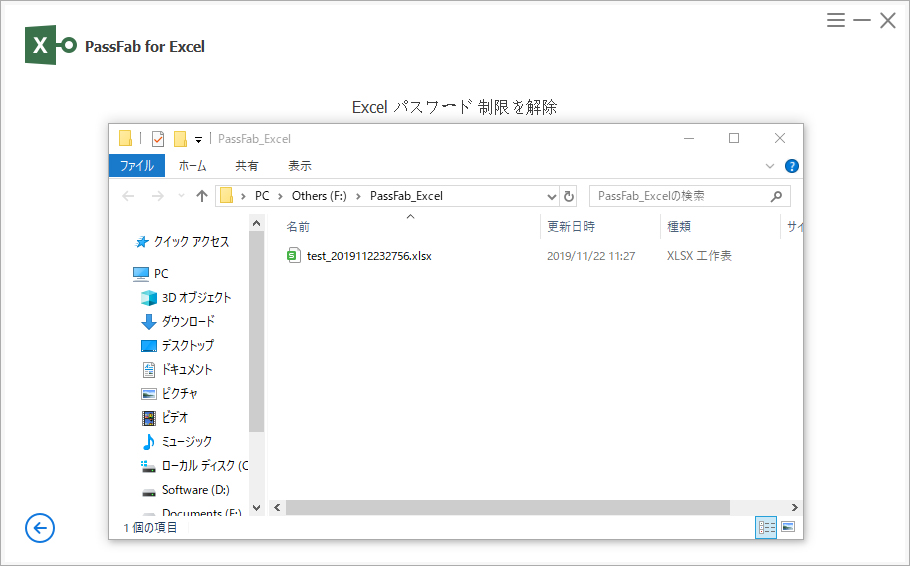Expand the ribbon with chevron

pyautogui.click(x=770, y=166)
